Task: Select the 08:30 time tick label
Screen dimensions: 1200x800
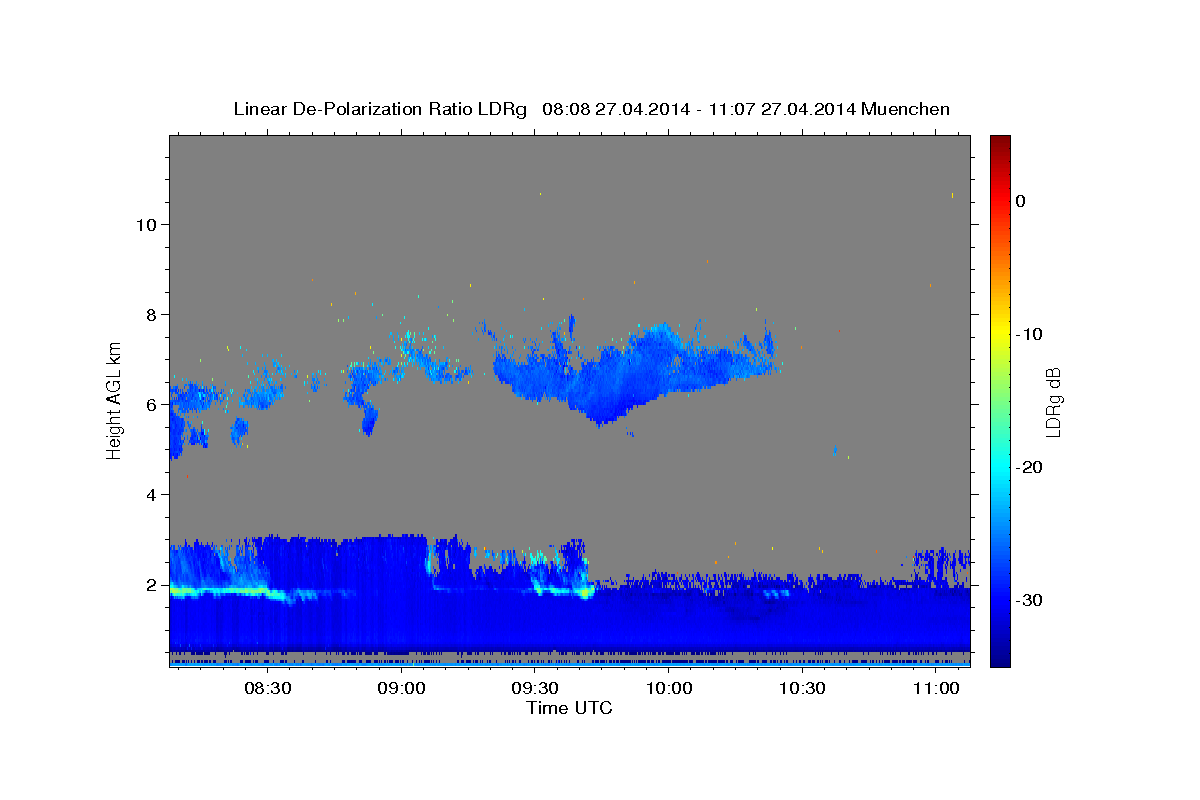Action: click(x=268, y=688)
